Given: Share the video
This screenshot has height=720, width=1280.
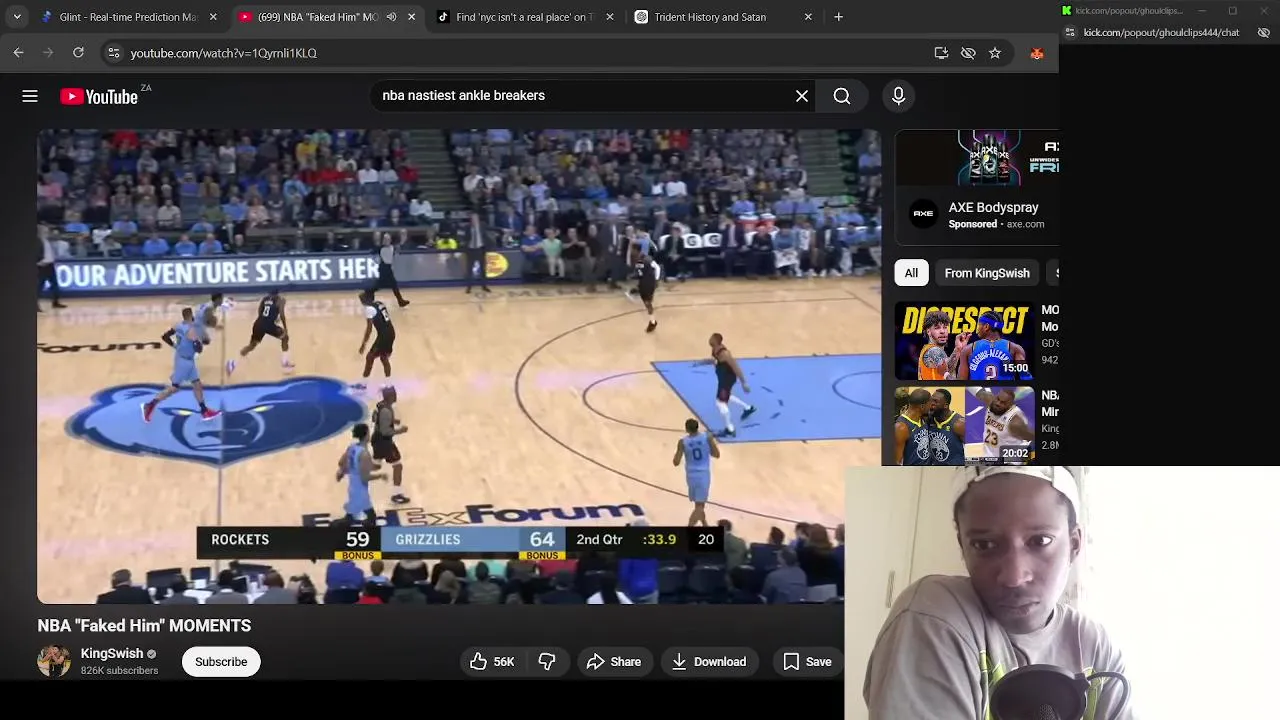Looking at the screenshot, I should tap(614, 662).
